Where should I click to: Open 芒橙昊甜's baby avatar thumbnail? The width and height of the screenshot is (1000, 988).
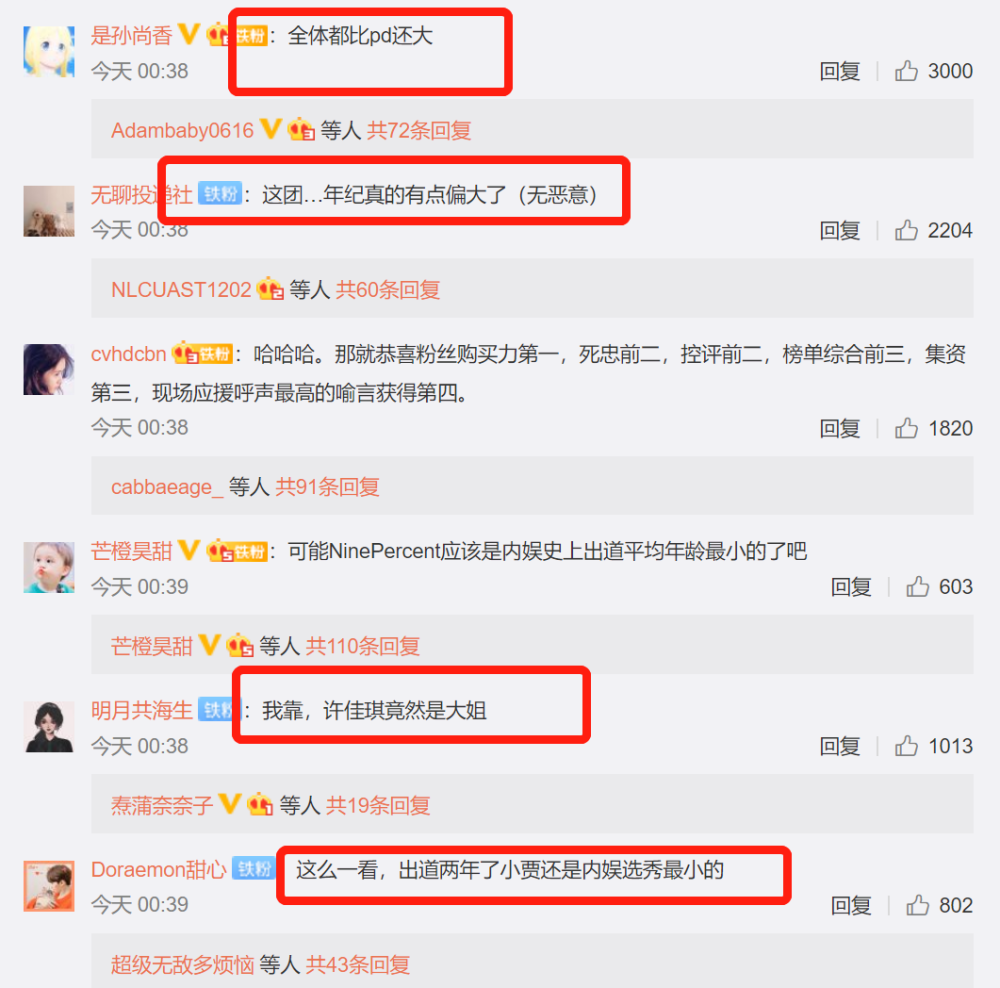49,567
